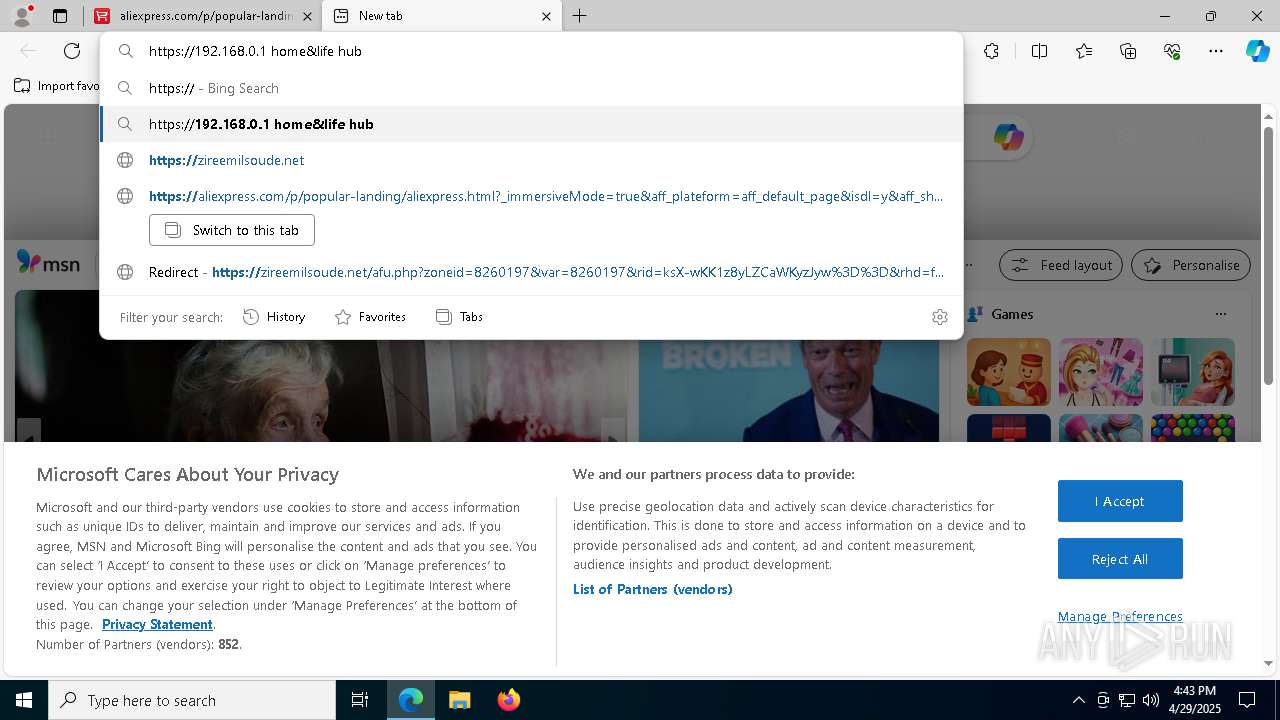
Task: Accept cookies with I Accept
Action: click(1120, 501)
